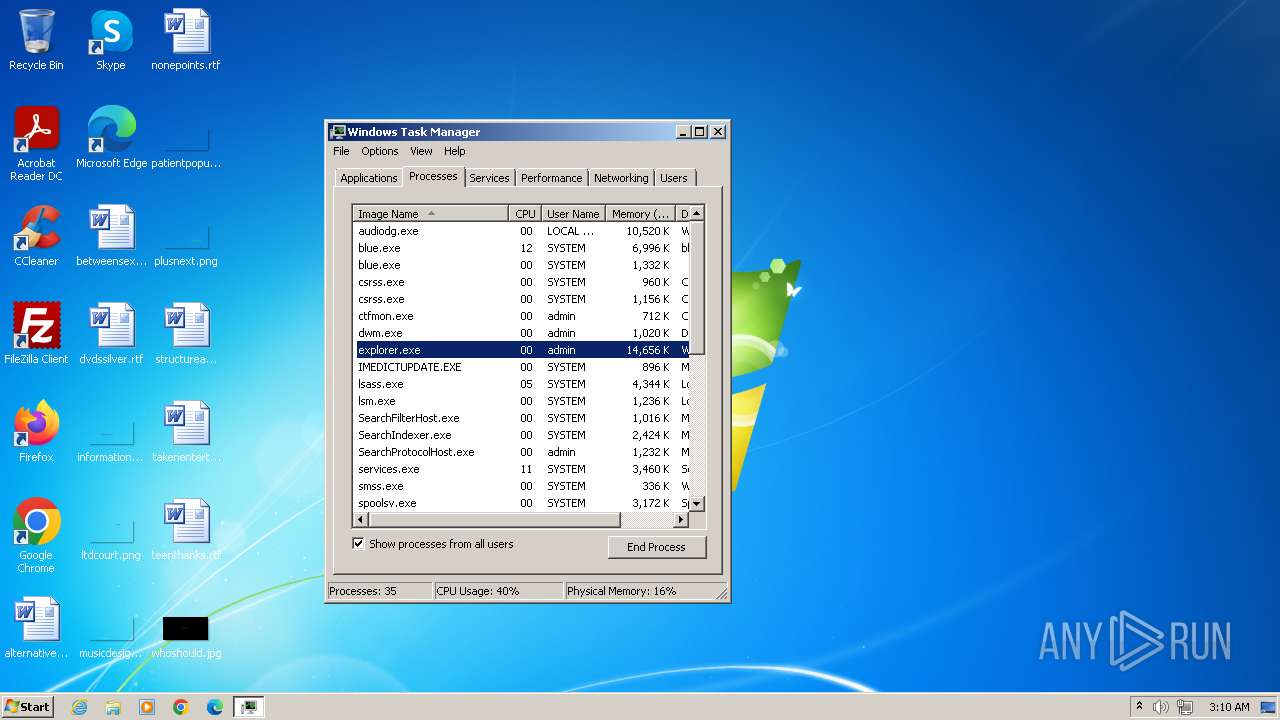Viewport: 1280px width, 720px height.
Task: Click the End Process button
Action: click(x=656, y=547)
